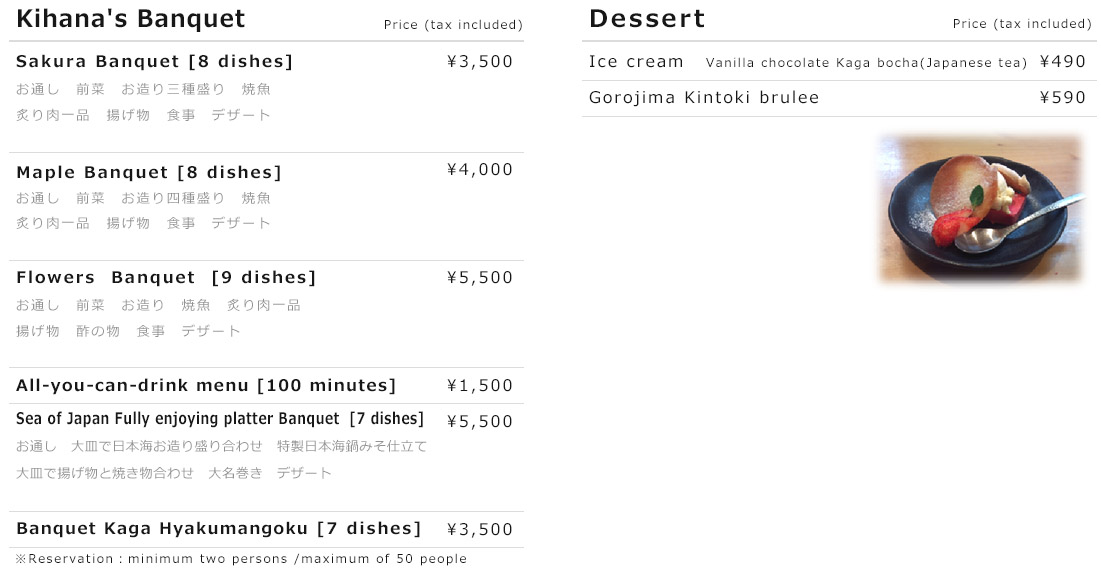
Task: Select the Flowers Banquet [9 dishes] title
Action: (x=166, y=278)
